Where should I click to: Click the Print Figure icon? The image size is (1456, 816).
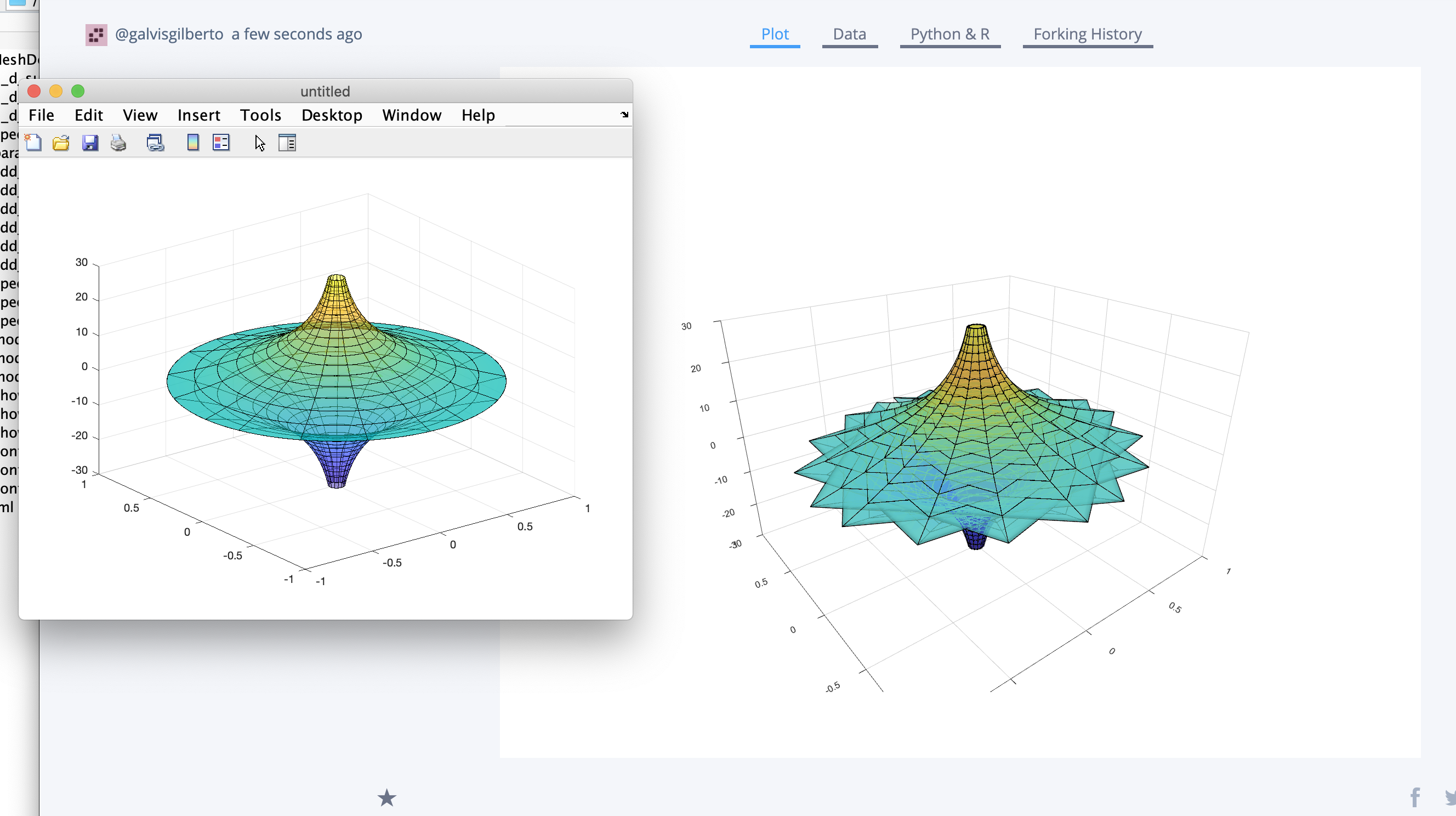[x=118, y=143]
